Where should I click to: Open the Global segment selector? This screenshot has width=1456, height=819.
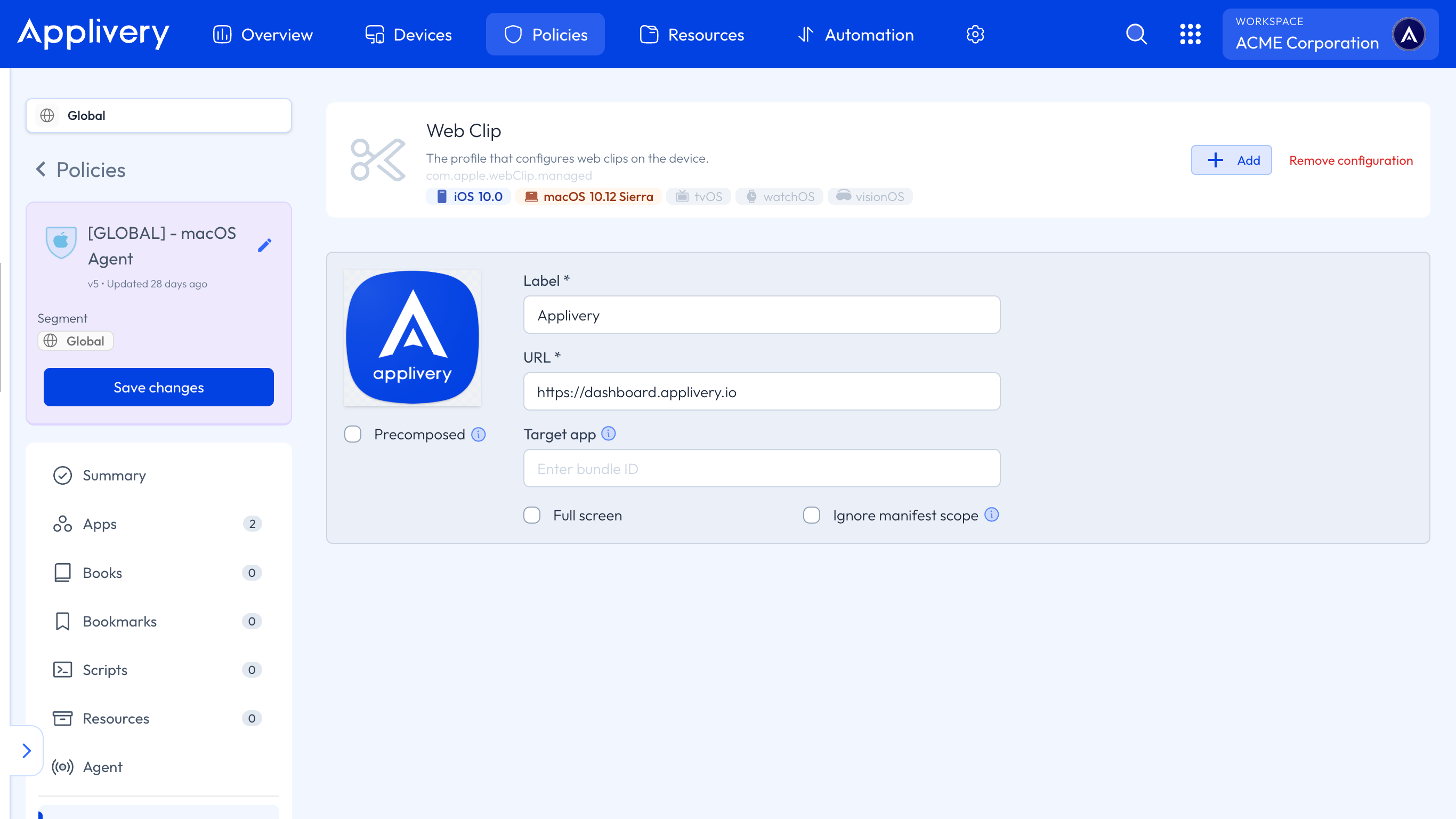159,115
